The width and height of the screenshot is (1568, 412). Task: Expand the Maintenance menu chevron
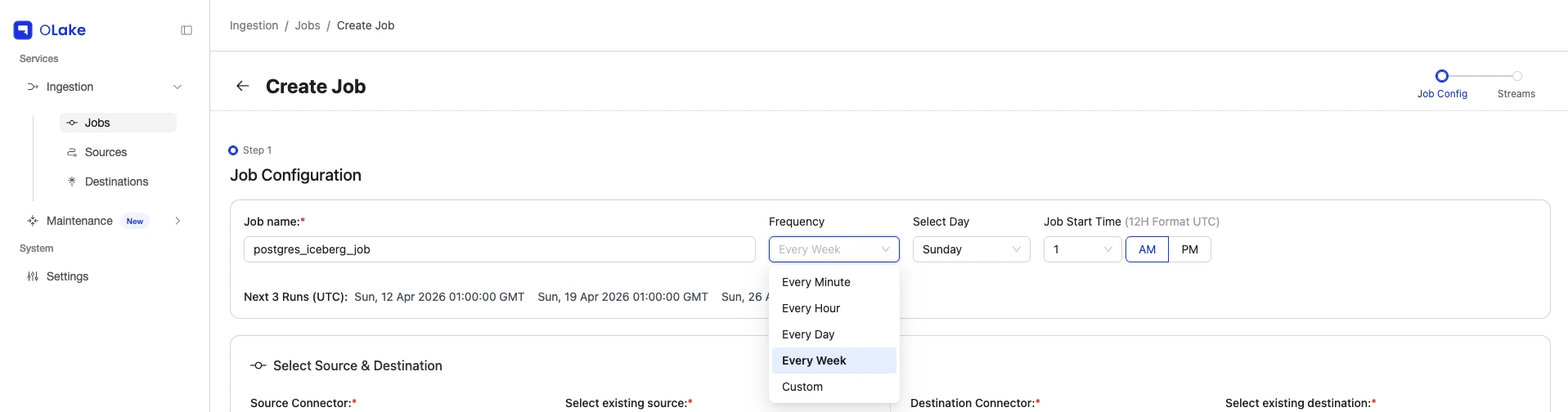(x=177, y=221)
